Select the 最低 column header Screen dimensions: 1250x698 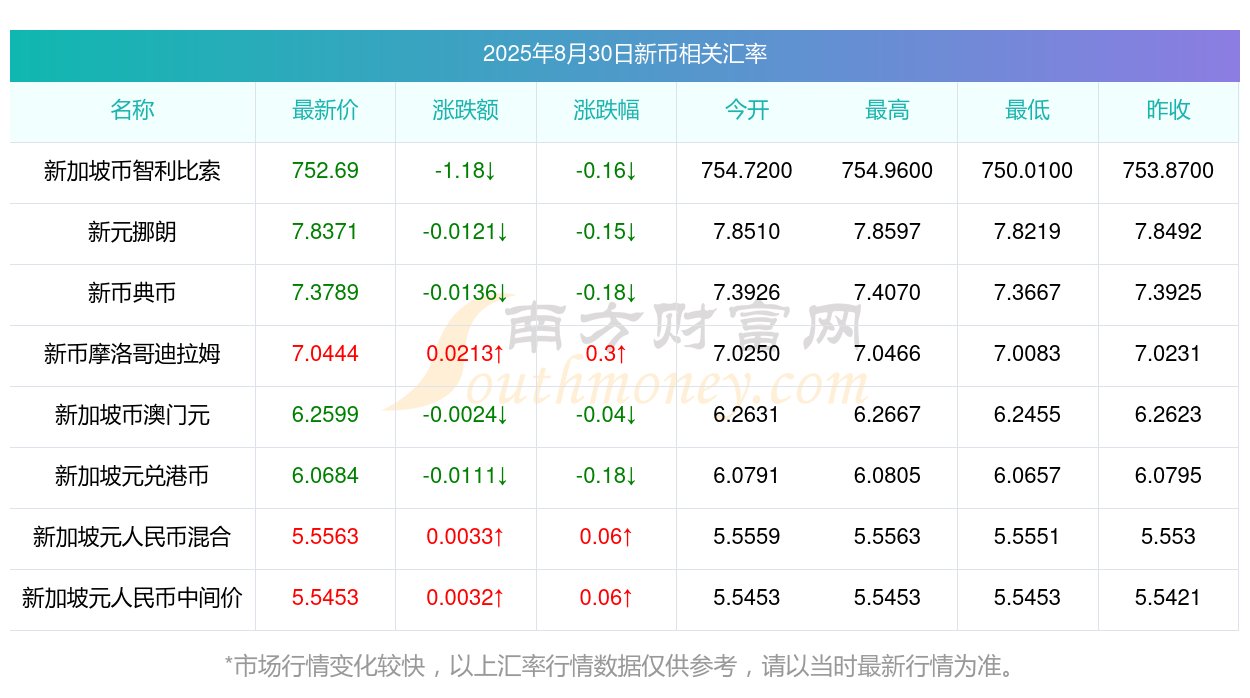click(1028, 110)
